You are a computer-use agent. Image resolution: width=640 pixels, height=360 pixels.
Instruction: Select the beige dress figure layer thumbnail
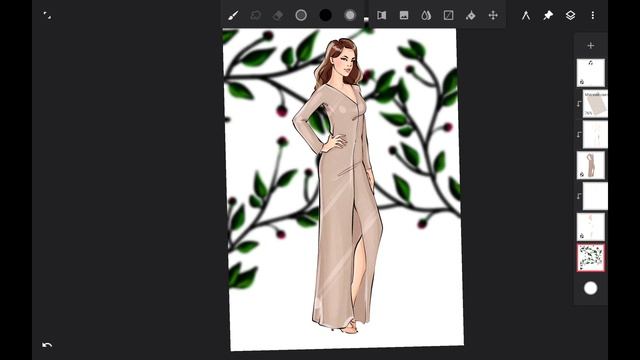(x=591, y=165)
